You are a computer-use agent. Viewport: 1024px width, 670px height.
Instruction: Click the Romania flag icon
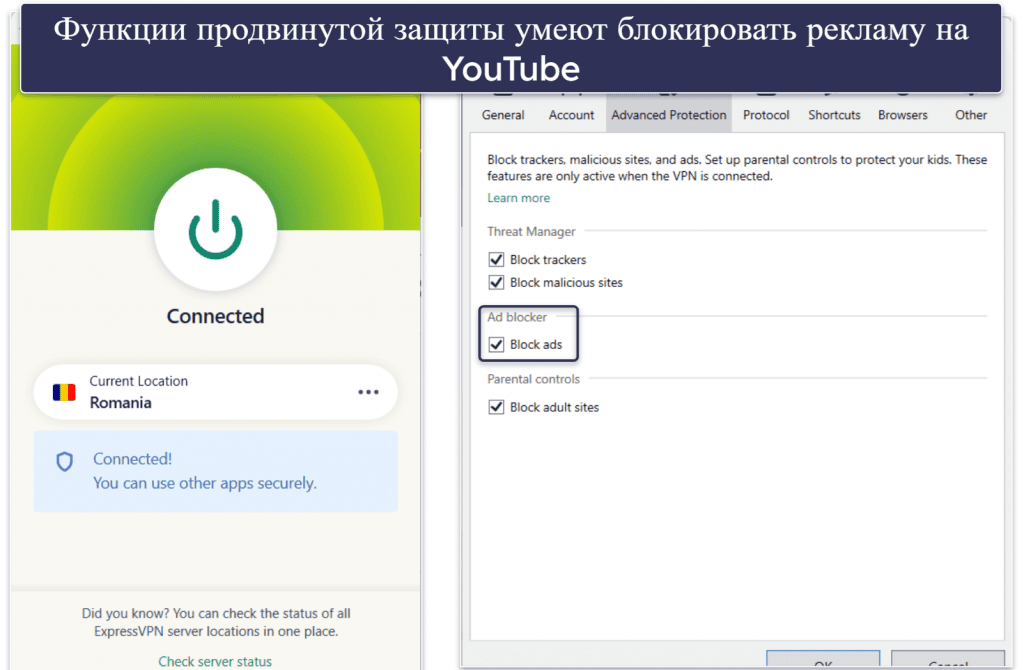[64, 392]
